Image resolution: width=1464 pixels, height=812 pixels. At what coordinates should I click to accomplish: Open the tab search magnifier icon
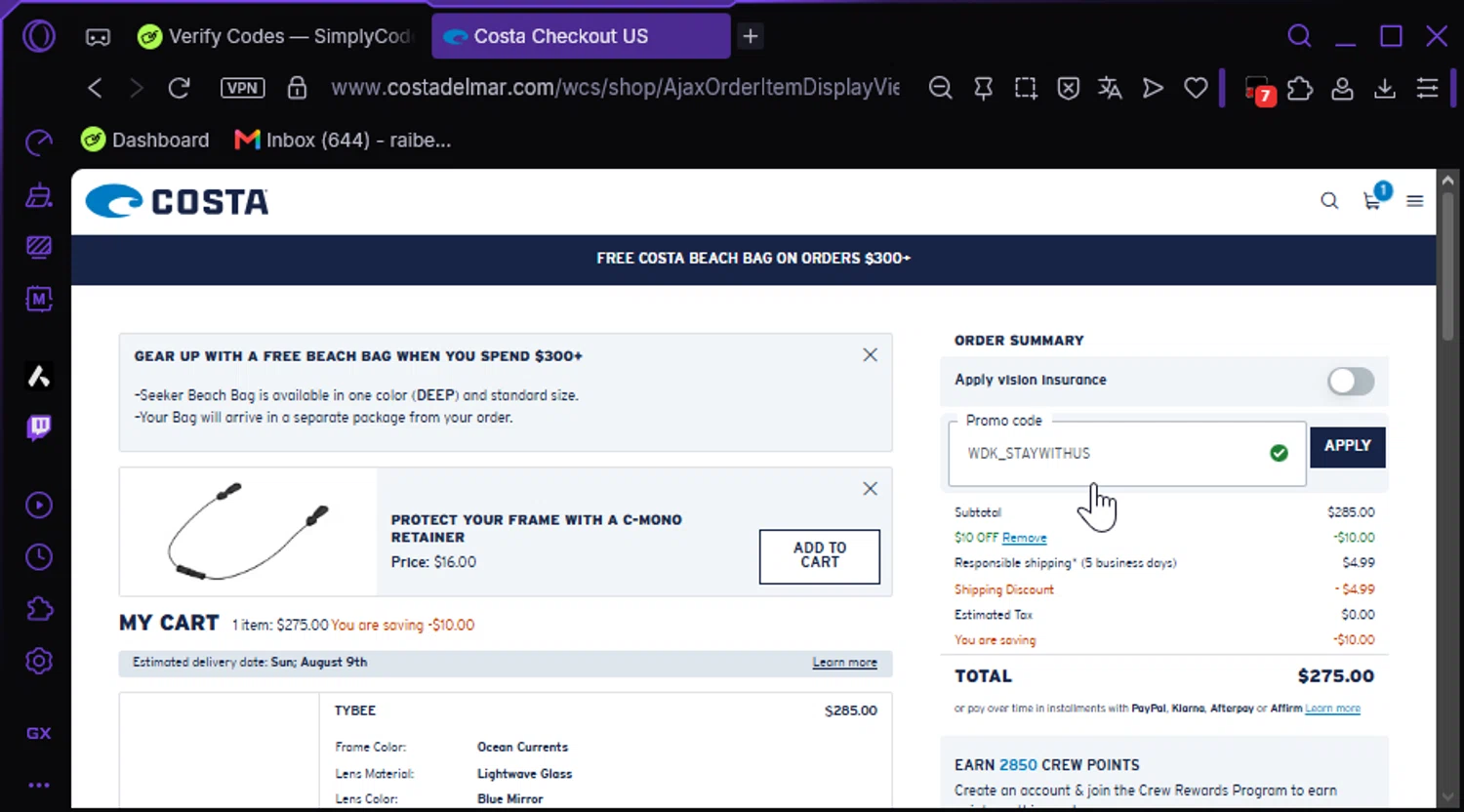1299,37
